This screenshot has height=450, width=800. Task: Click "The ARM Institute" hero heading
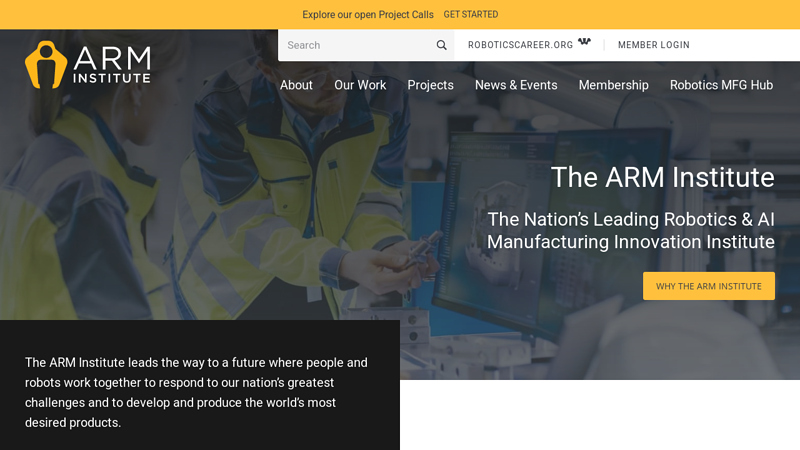663,177
